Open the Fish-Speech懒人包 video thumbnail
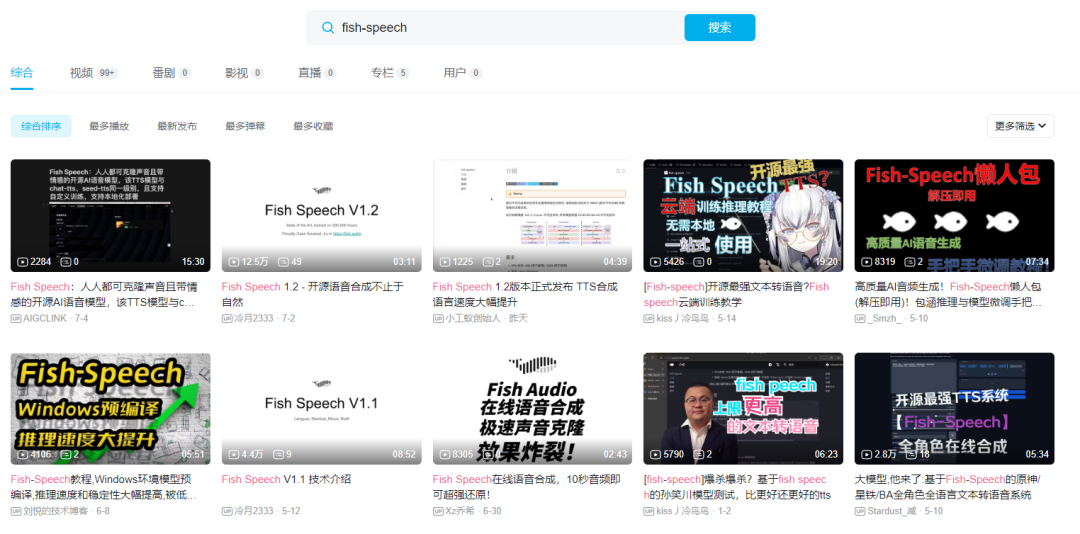The height and width of the screenshot is (534, 1080). [x=954, y=215]
